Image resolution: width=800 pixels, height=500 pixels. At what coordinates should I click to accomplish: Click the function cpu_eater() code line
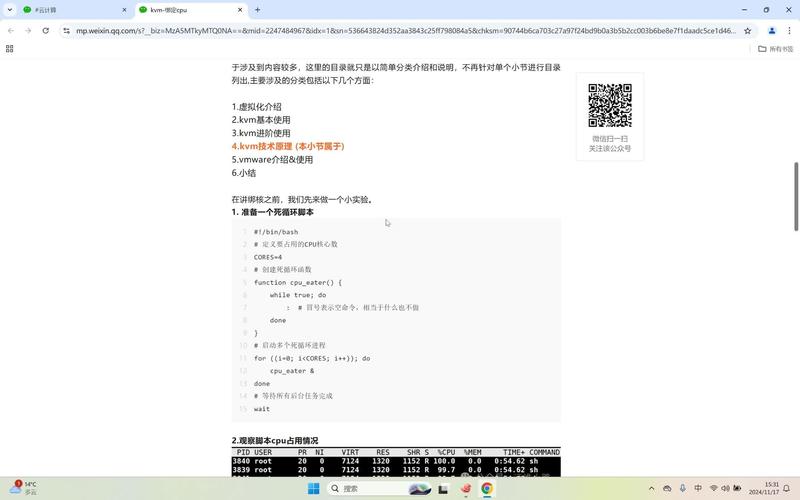(297, 282)
